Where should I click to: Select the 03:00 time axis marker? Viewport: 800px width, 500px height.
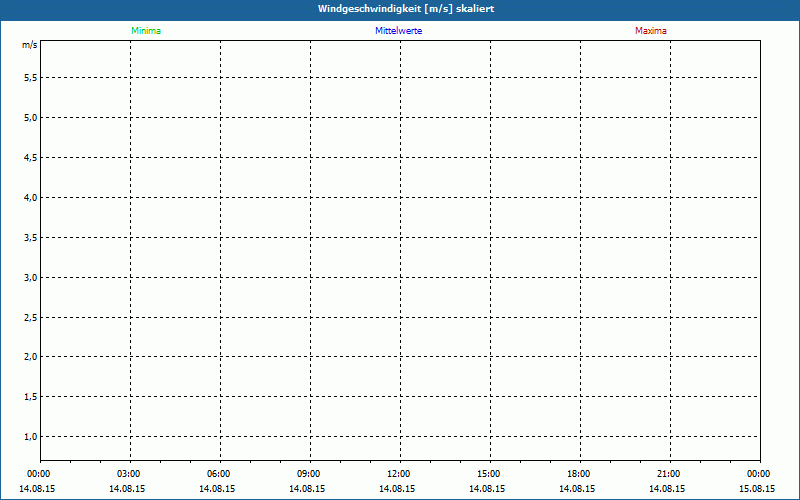pyautogui.click(x=128, y=474)
